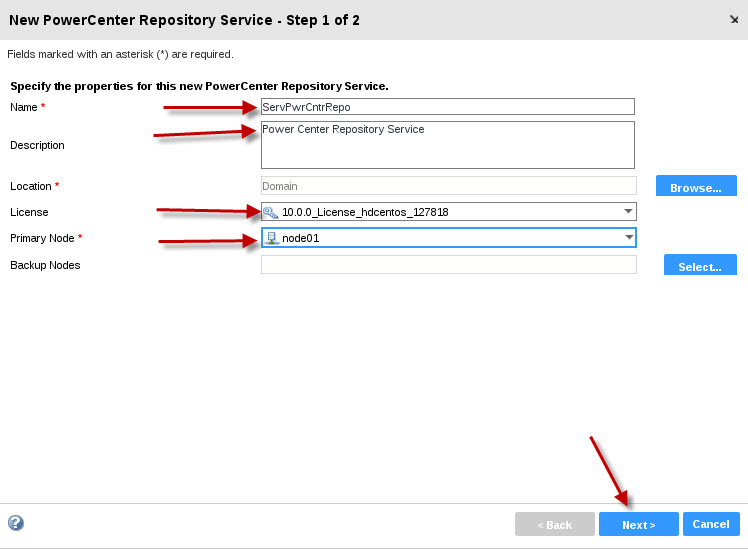748x549 pixels.
Task: Click the Browse... button
Action: [x=696, y=186]
